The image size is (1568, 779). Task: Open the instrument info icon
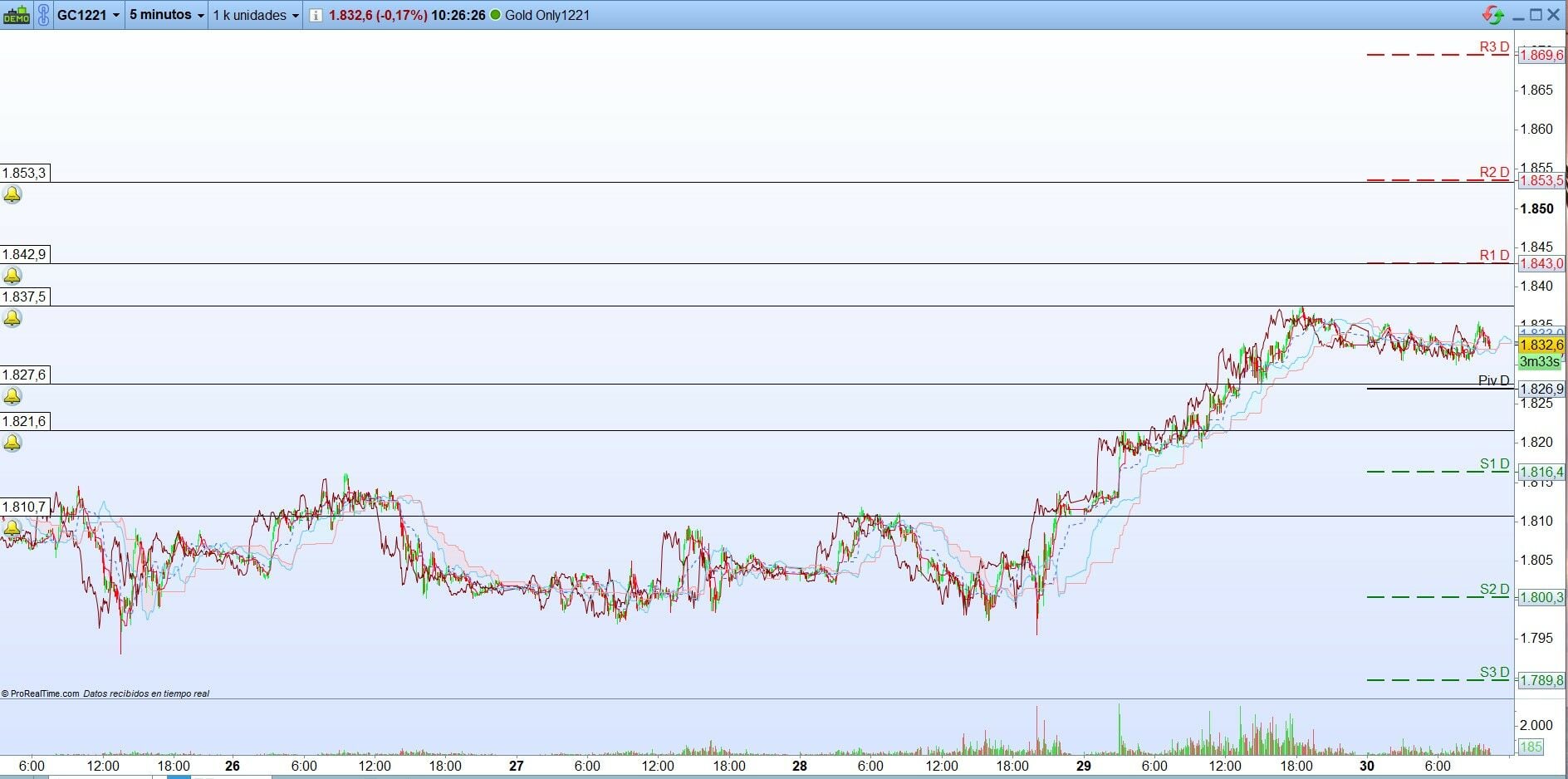coord(315,15)
